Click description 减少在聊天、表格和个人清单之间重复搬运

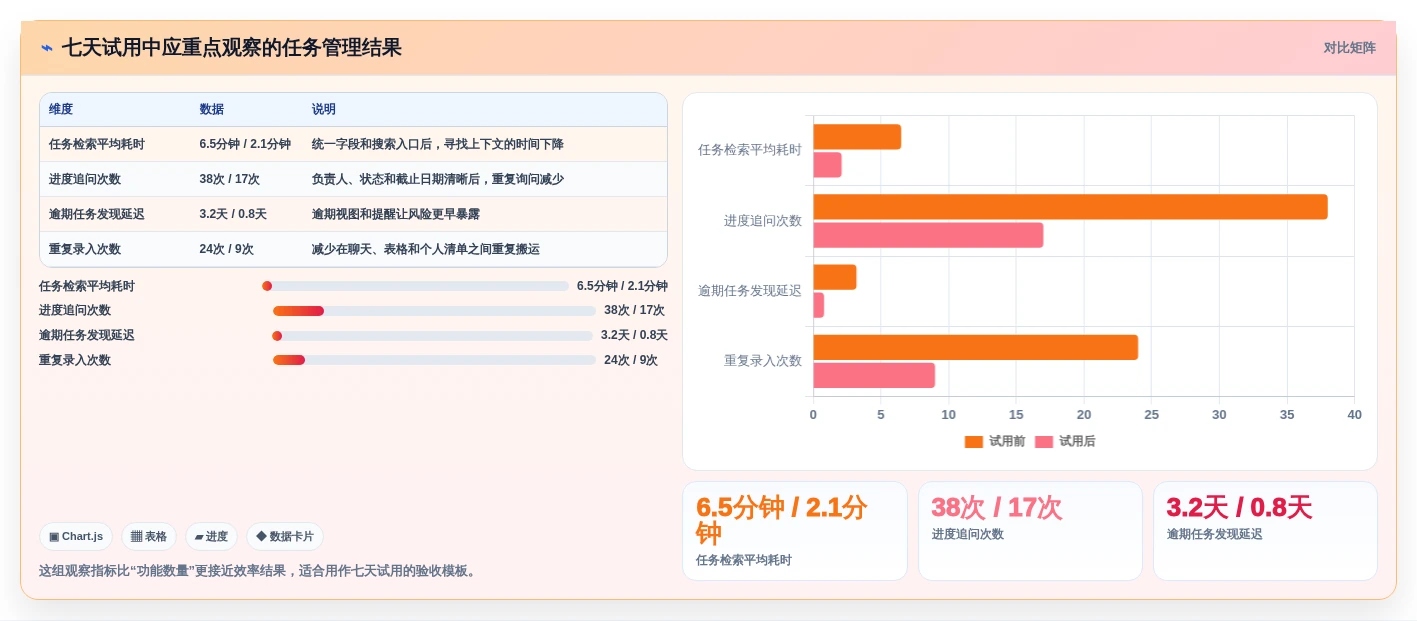point(426,249)
